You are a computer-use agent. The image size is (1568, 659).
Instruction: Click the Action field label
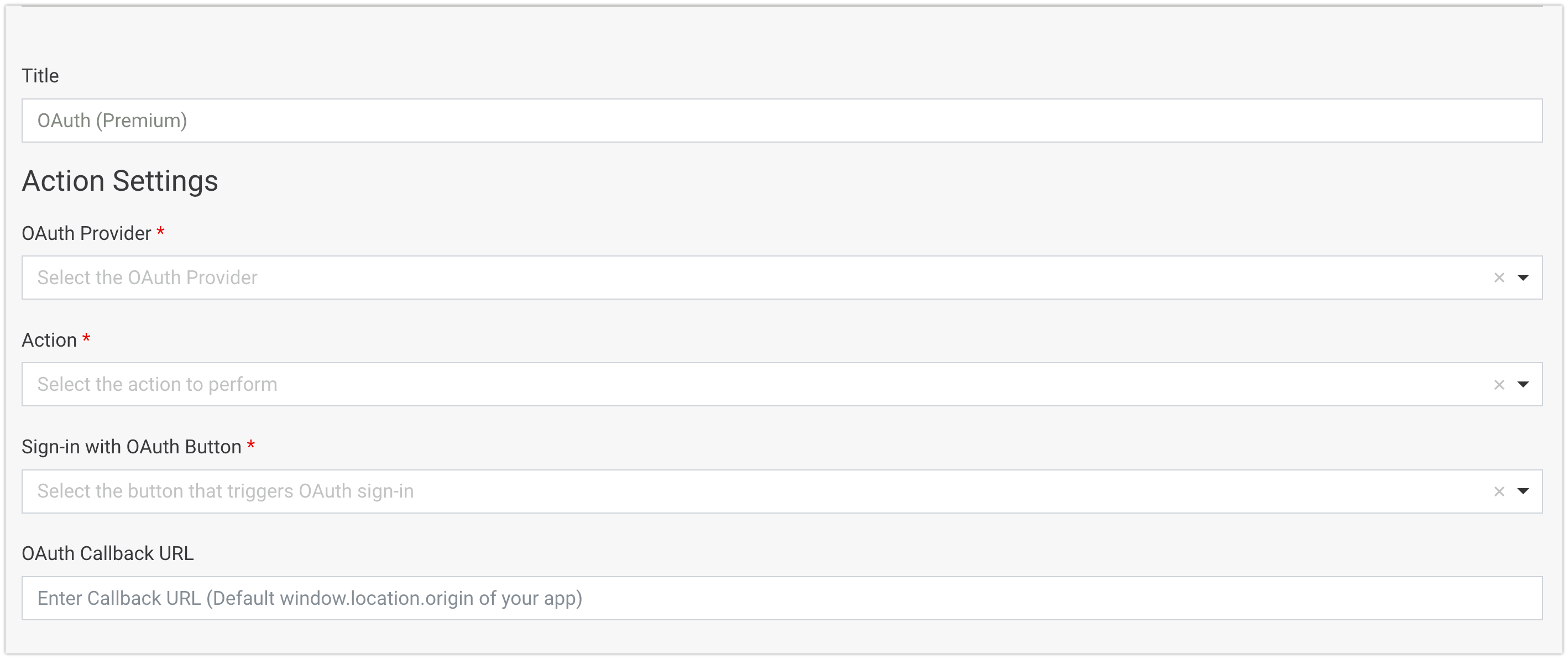coord(49,340)
